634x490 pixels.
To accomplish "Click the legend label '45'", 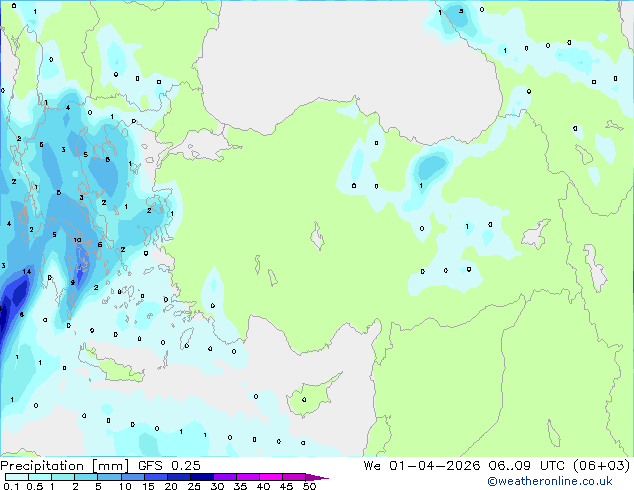I will click(286, 486).
